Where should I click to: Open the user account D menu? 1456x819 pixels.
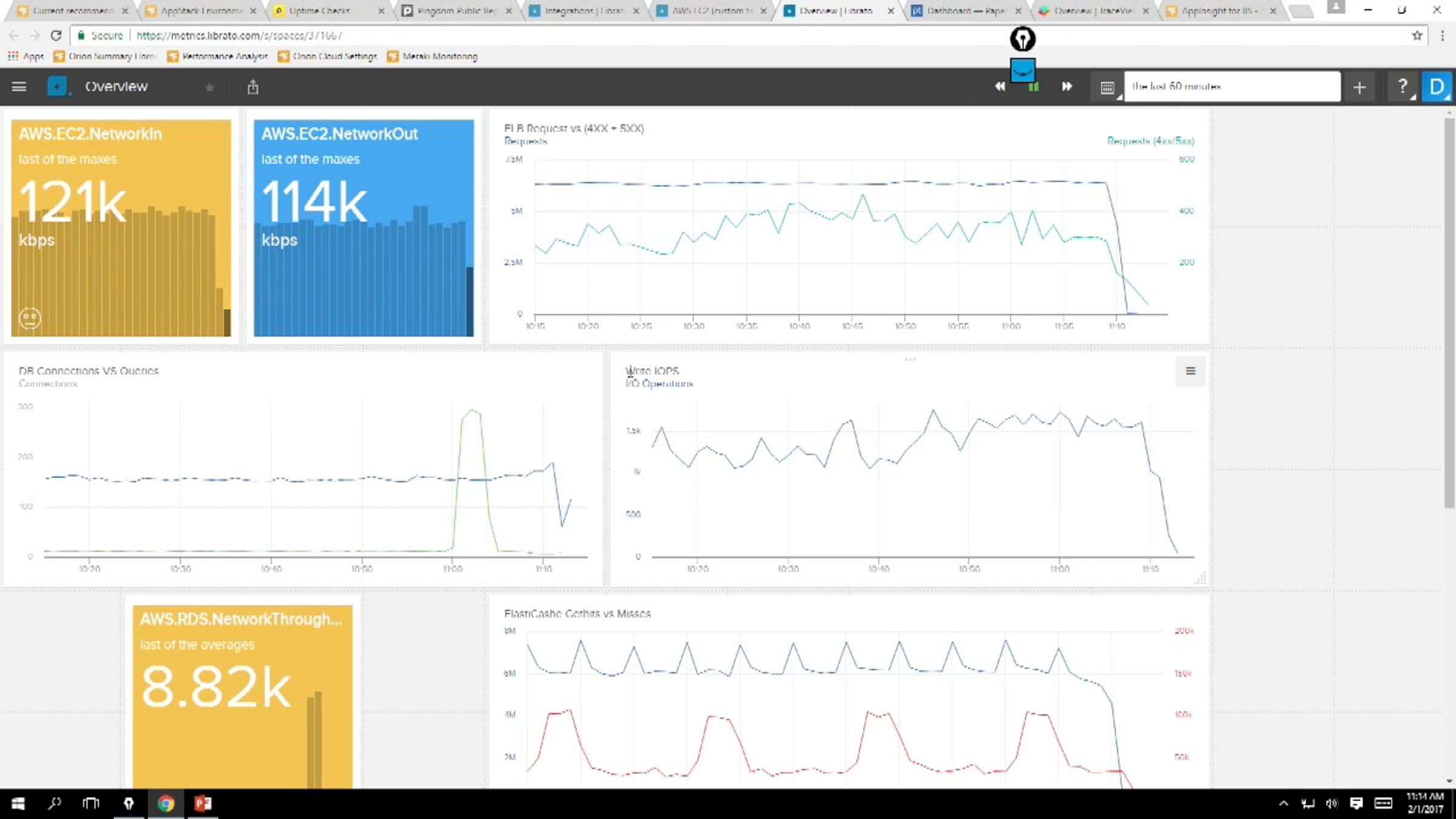point(1437,87)
